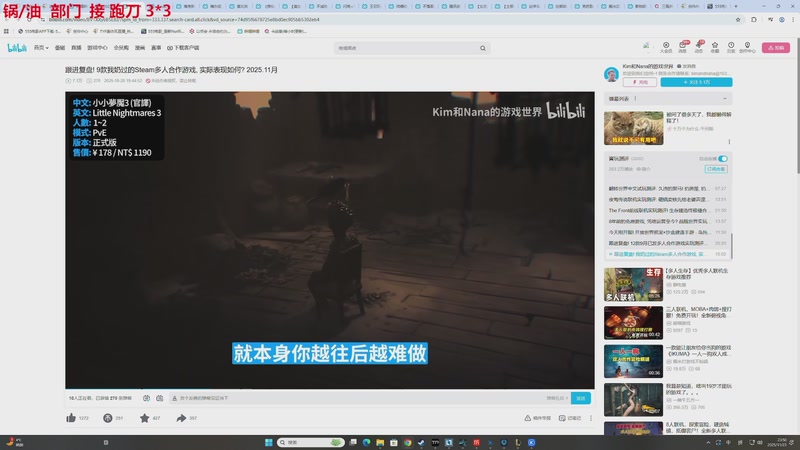Toggle the 自动连播 autoplay switch
The image size is (800, 450).
coord(722,159)
